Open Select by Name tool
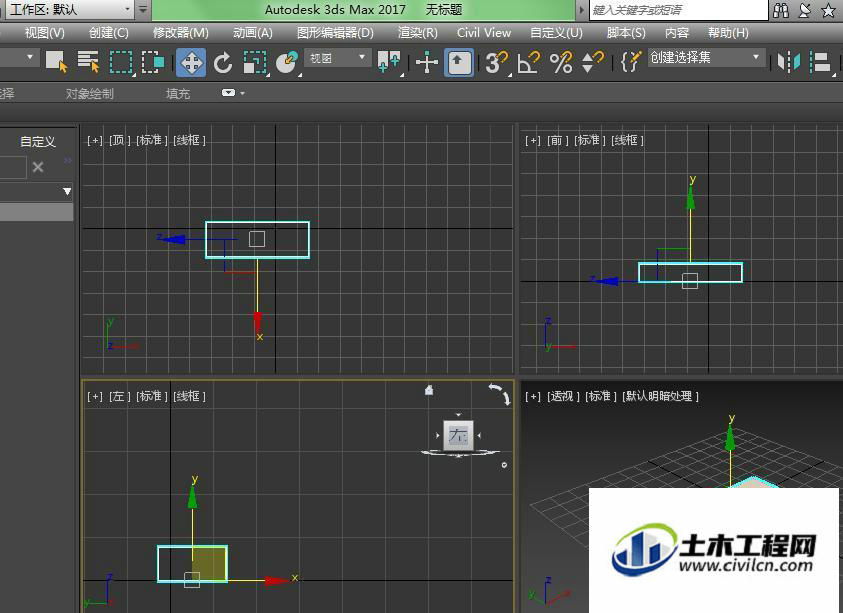Image resolution: width=843 pixels, height=613 pixels. pyautogui.click(x=88, y=61)
